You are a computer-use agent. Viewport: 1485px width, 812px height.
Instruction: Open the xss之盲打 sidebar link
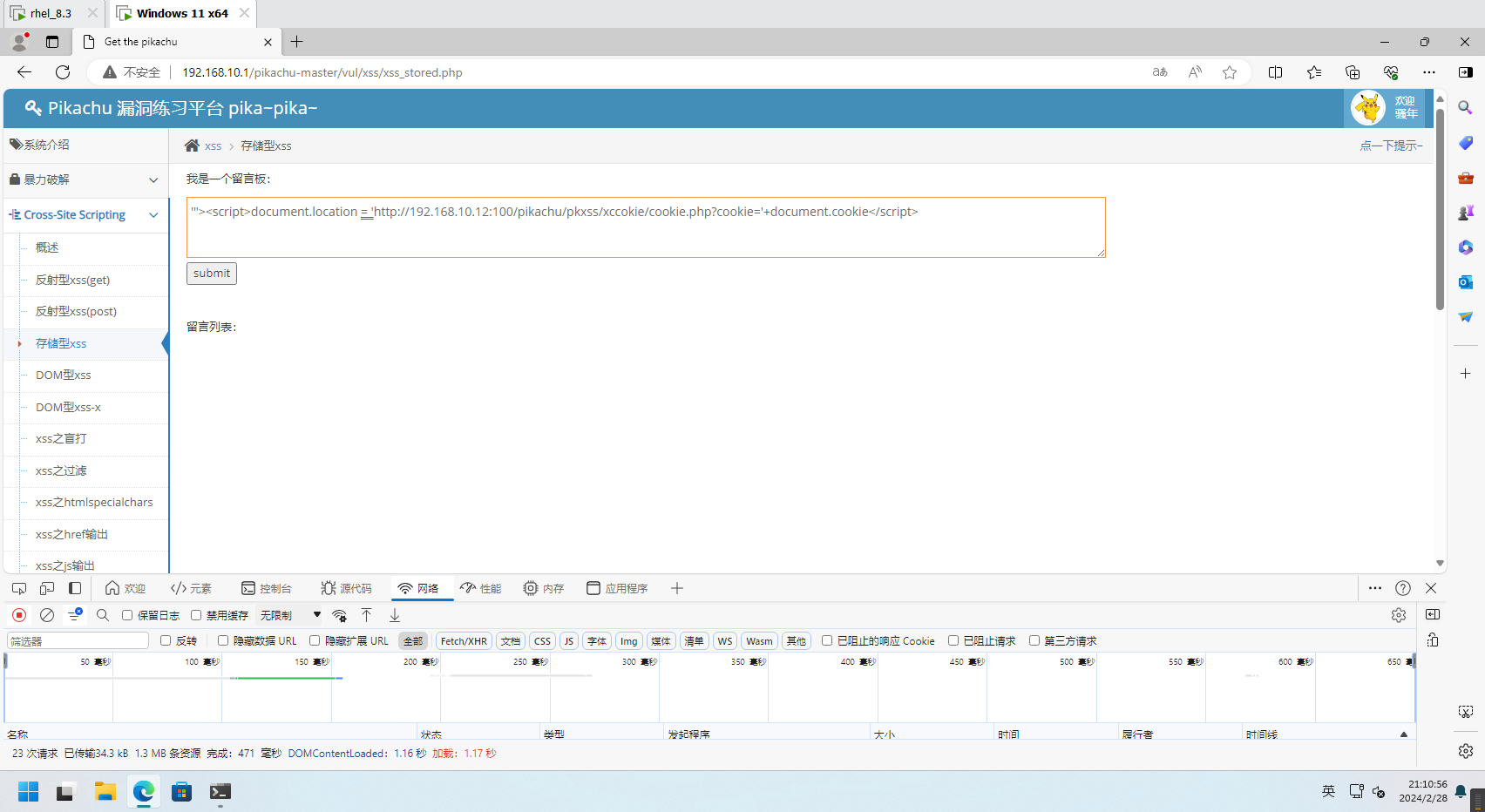click(61, 438)
